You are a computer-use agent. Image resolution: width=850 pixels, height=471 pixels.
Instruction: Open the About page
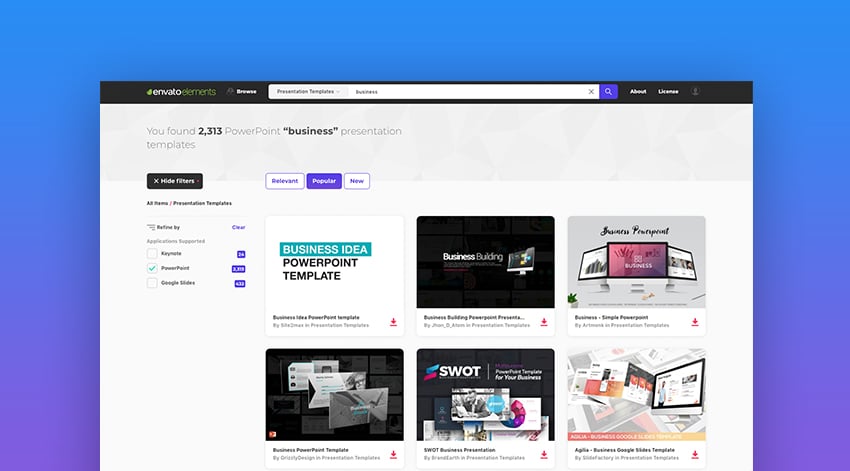coord(638,92)
